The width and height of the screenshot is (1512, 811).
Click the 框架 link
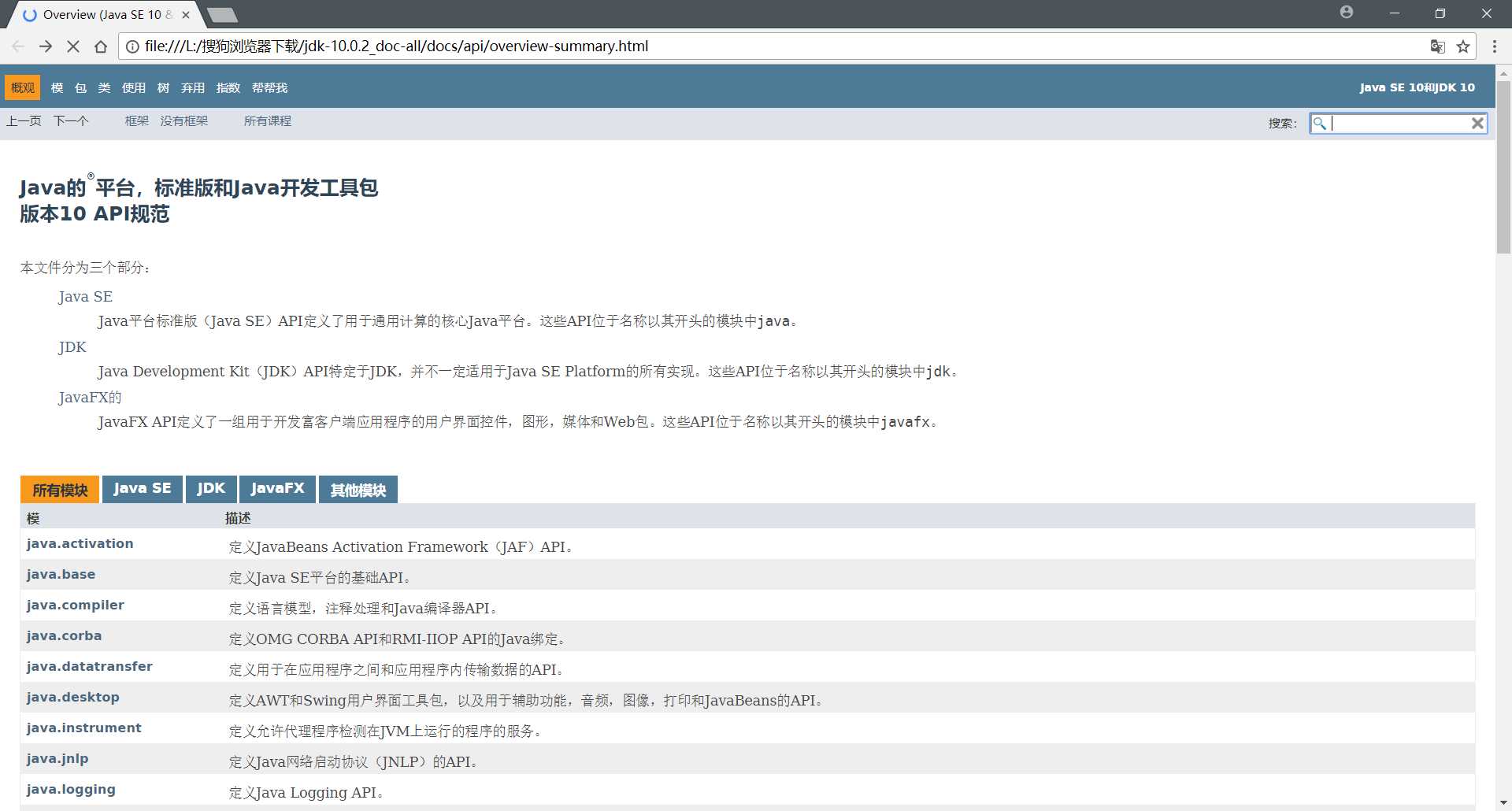point(137,120)
